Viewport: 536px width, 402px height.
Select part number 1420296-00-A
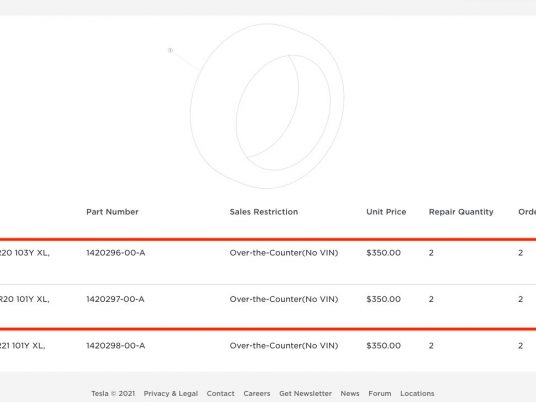pos(116,253)
